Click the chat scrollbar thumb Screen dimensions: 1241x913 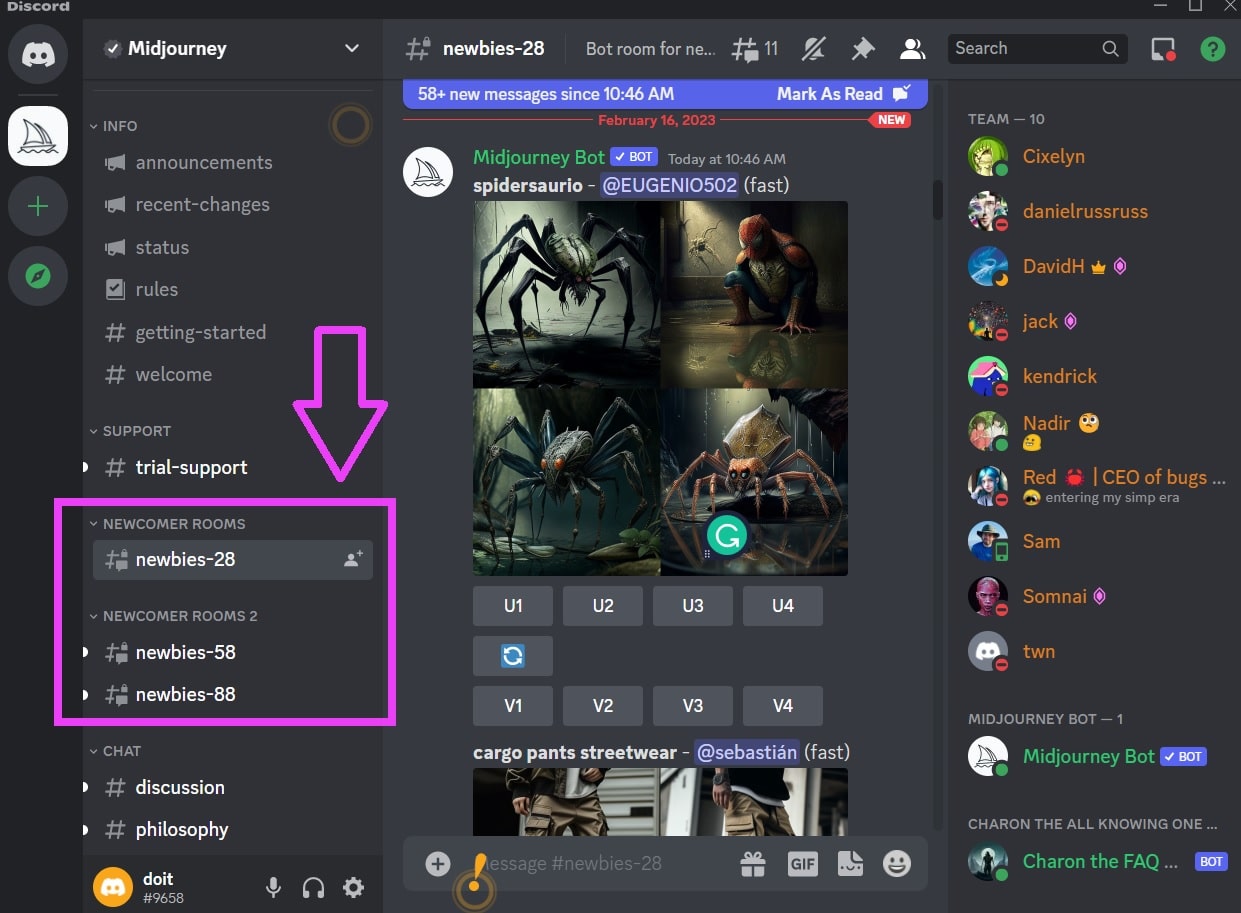[x=937, y=200]
